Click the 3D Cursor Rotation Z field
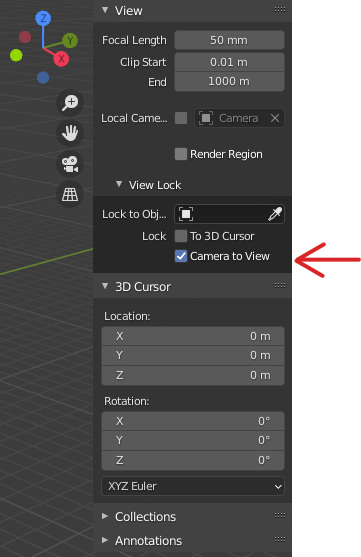 pos(193,461)
